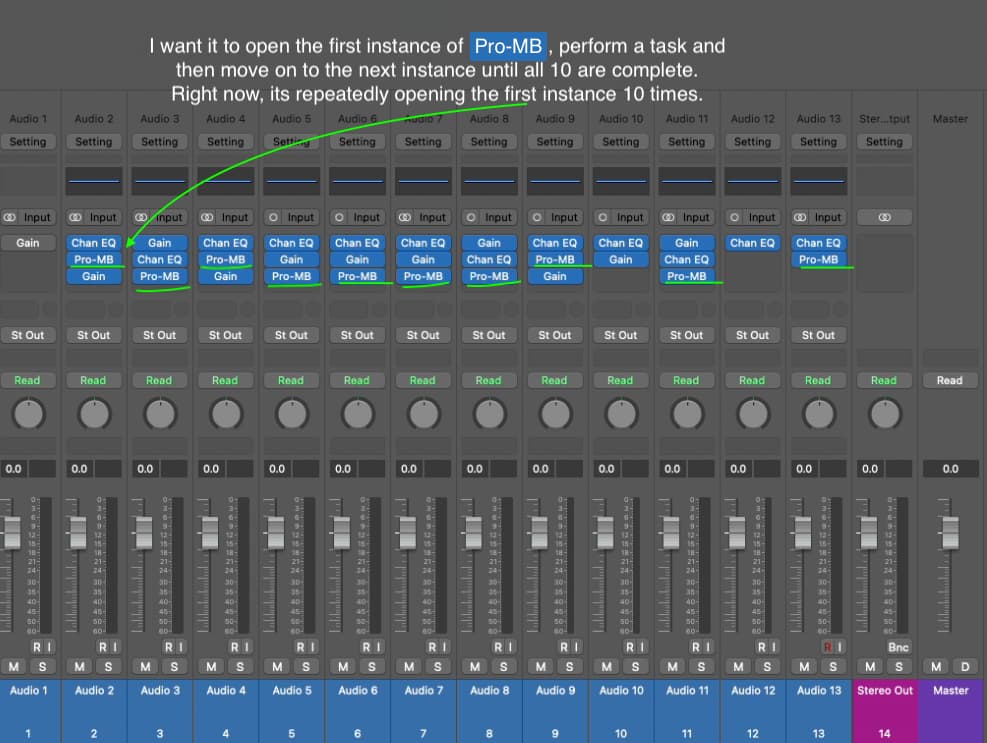Image resolution: width=987 pixels, height=743 pixels.
Task: Open Gain plug-in on Audio 1
Action: pyautogui.click(x=28, y=243)
